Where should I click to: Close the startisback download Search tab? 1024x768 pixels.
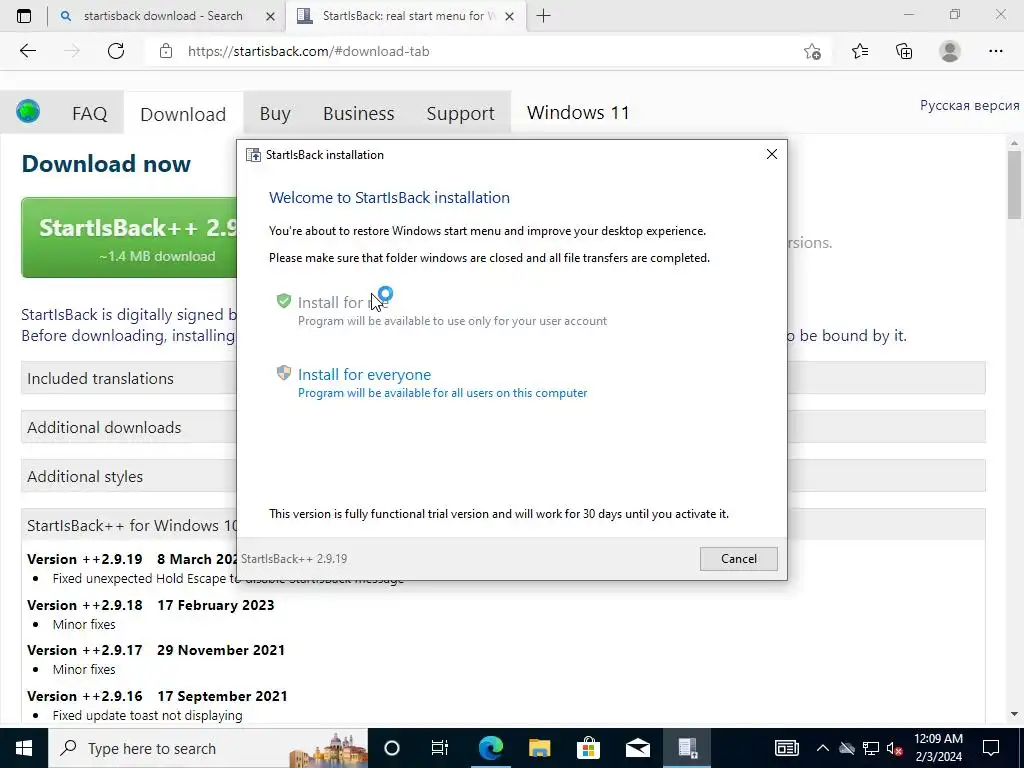pos(270,16)
